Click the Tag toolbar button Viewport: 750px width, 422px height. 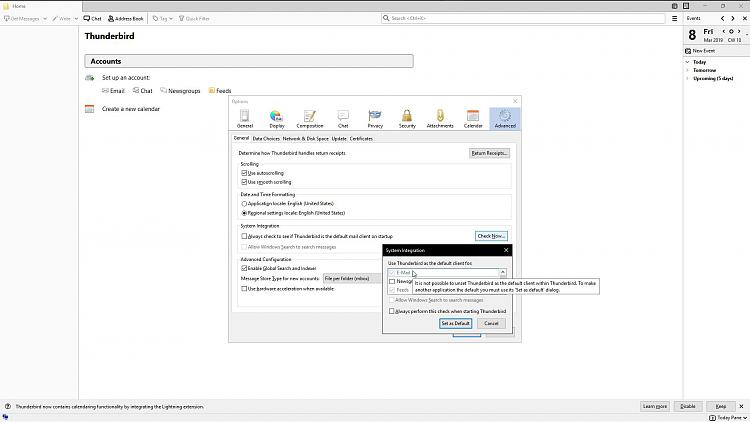click(x=160, y=19)
